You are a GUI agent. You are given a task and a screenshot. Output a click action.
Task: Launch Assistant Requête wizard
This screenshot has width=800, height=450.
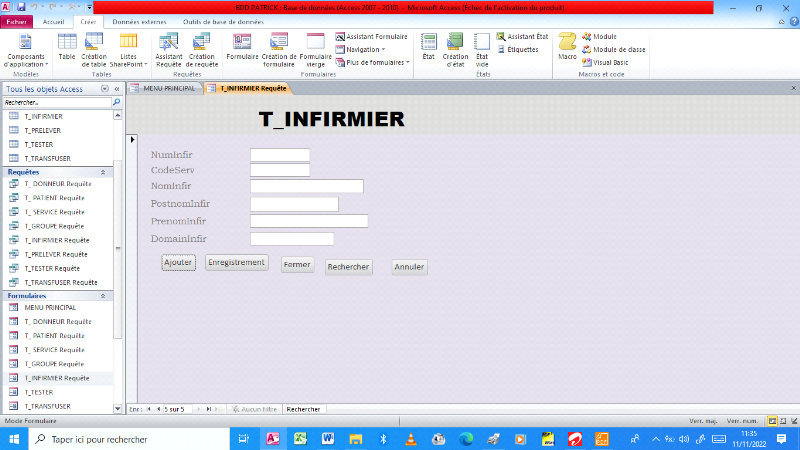point(168,50)
